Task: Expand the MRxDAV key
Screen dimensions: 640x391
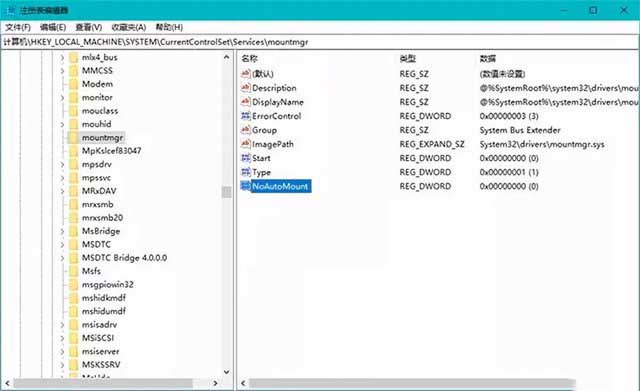Action: pos(62,191)
